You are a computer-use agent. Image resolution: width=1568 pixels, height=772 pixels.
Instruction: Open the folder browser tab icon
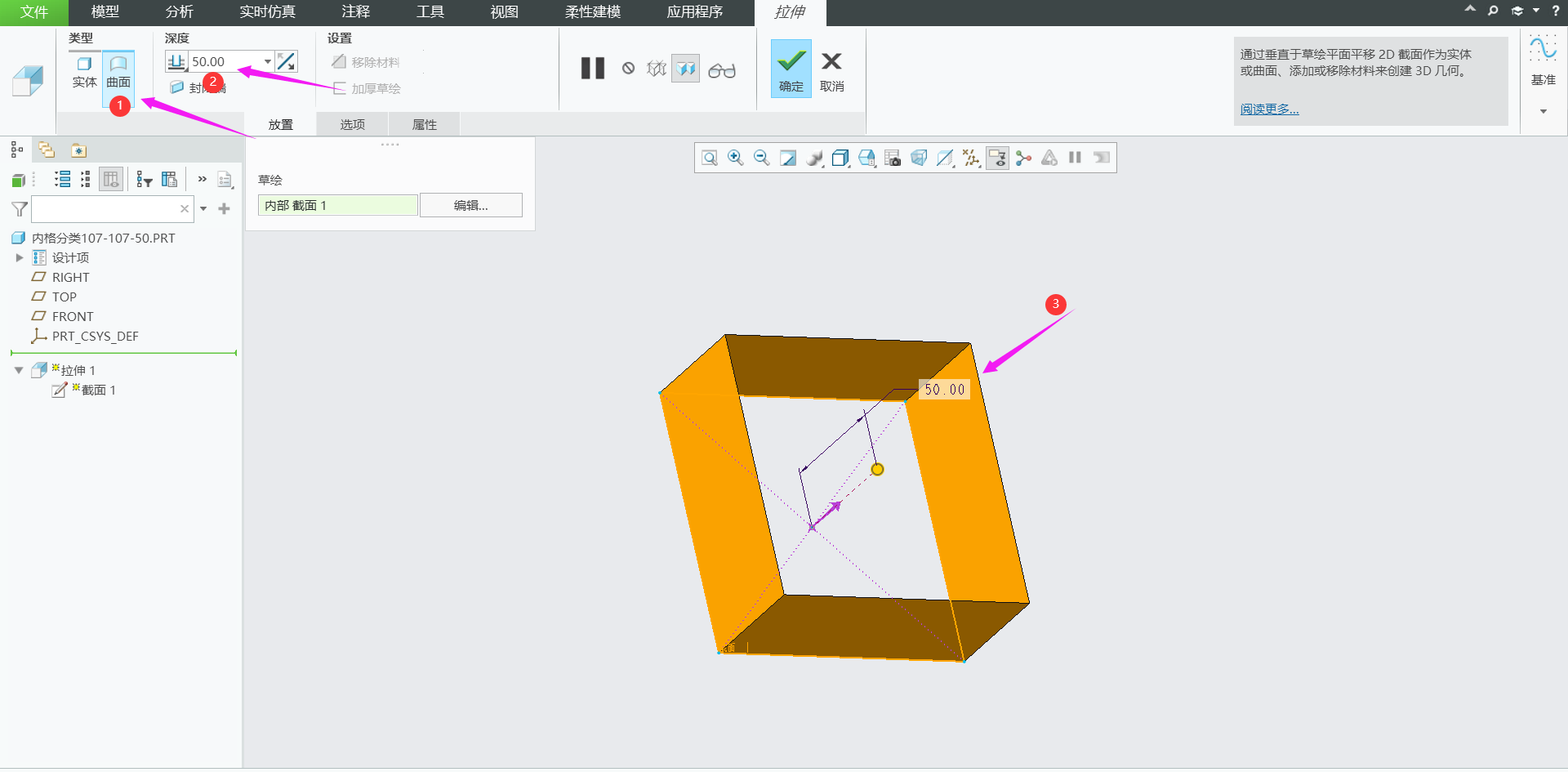78,150
